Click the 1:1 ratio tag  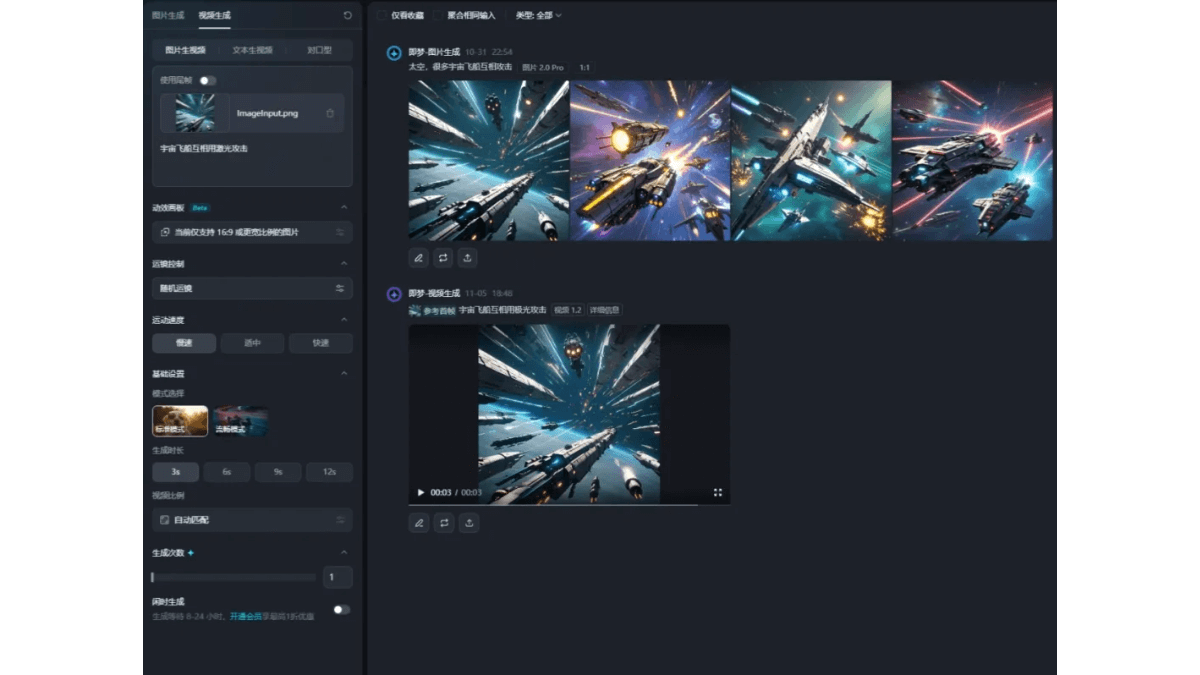coord(584,67)
